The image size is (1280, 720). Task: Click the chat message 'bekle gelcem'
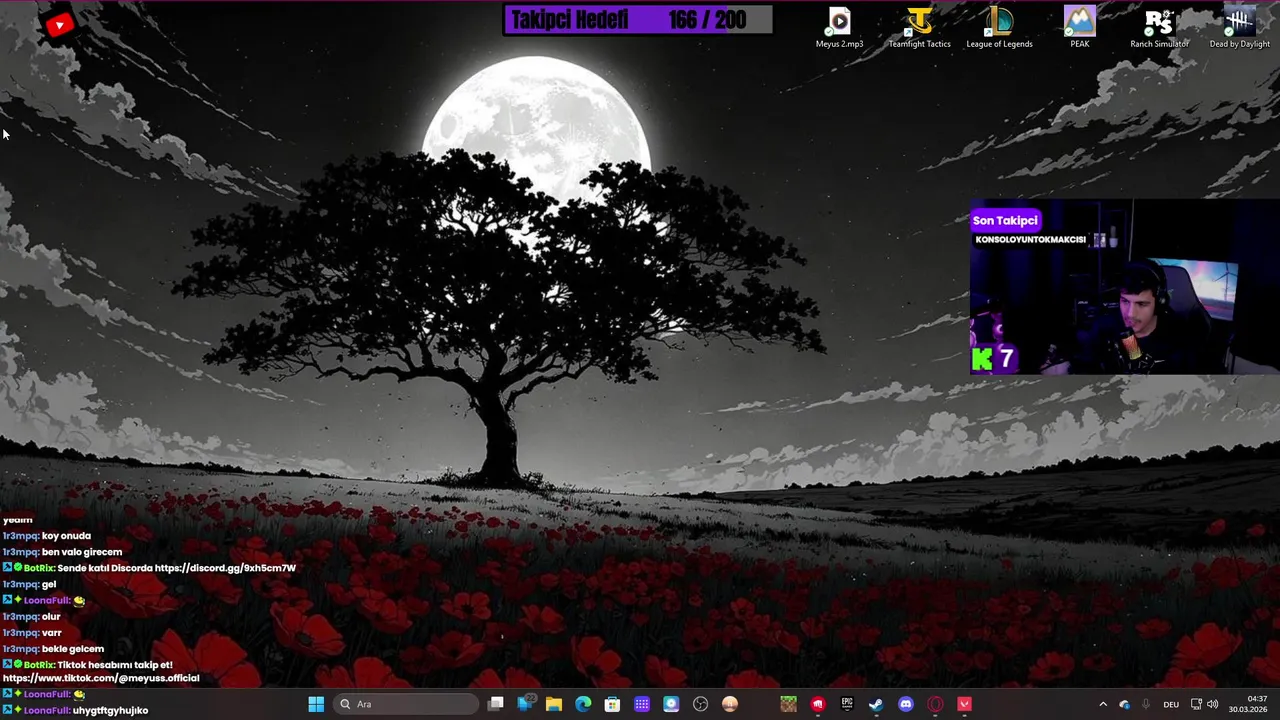tap(73, 649)
